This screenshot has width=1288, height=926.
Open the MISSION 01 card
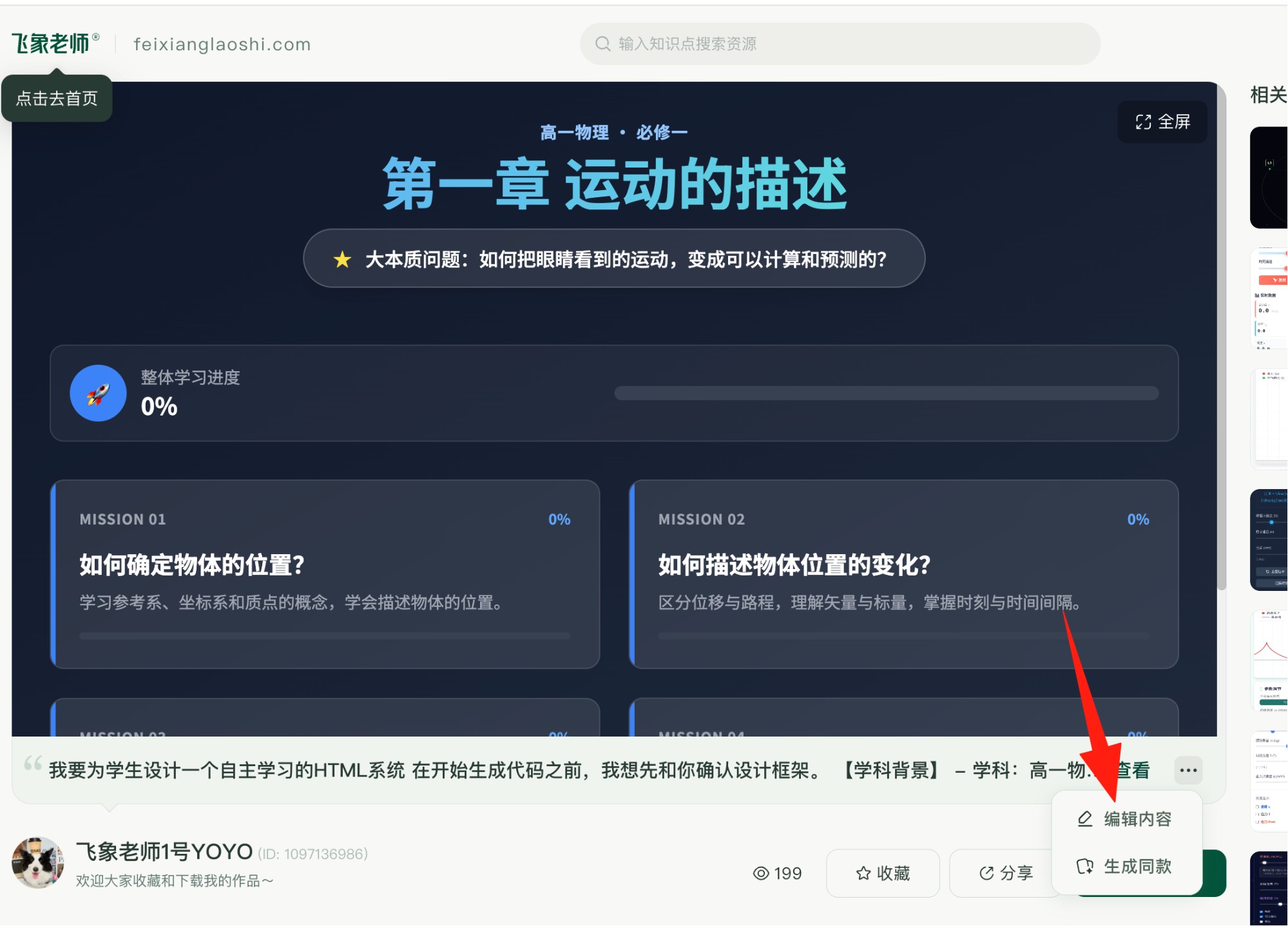coord(325,574)
